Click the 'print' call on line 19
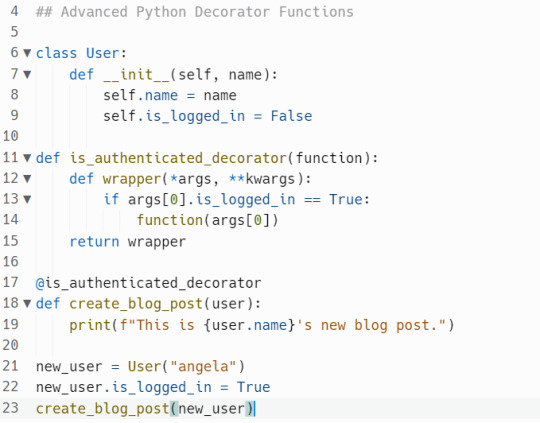 pyautogui.click(x=90, y=325)
